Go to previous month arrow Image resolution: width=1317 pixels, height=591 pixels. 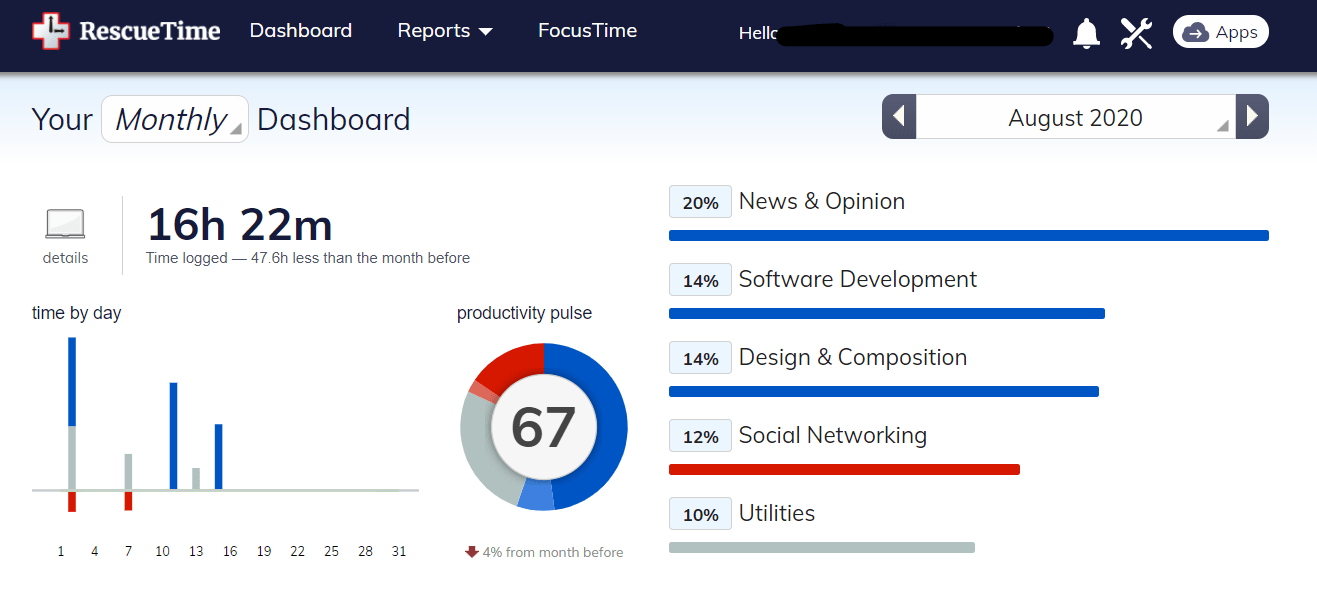(899, 117)
